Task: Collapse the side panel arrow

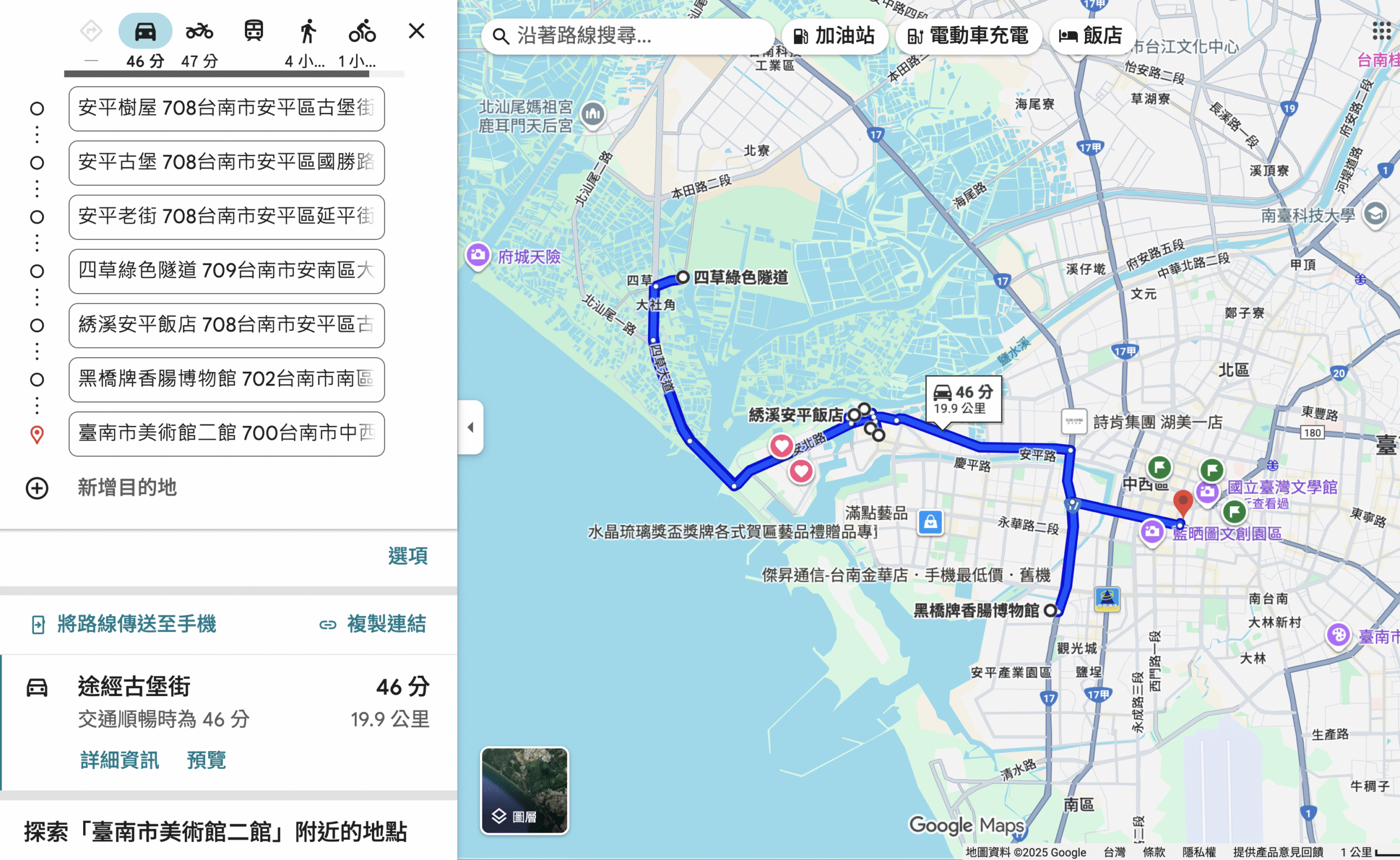Action: tap(470, 427)
